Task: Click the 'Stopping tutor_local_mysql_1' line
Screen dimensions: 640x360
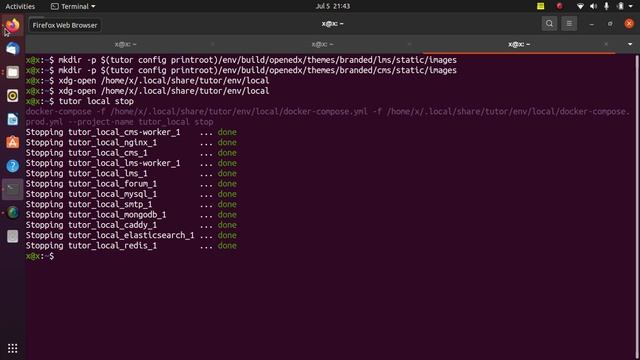Action: tap(131, 194)
